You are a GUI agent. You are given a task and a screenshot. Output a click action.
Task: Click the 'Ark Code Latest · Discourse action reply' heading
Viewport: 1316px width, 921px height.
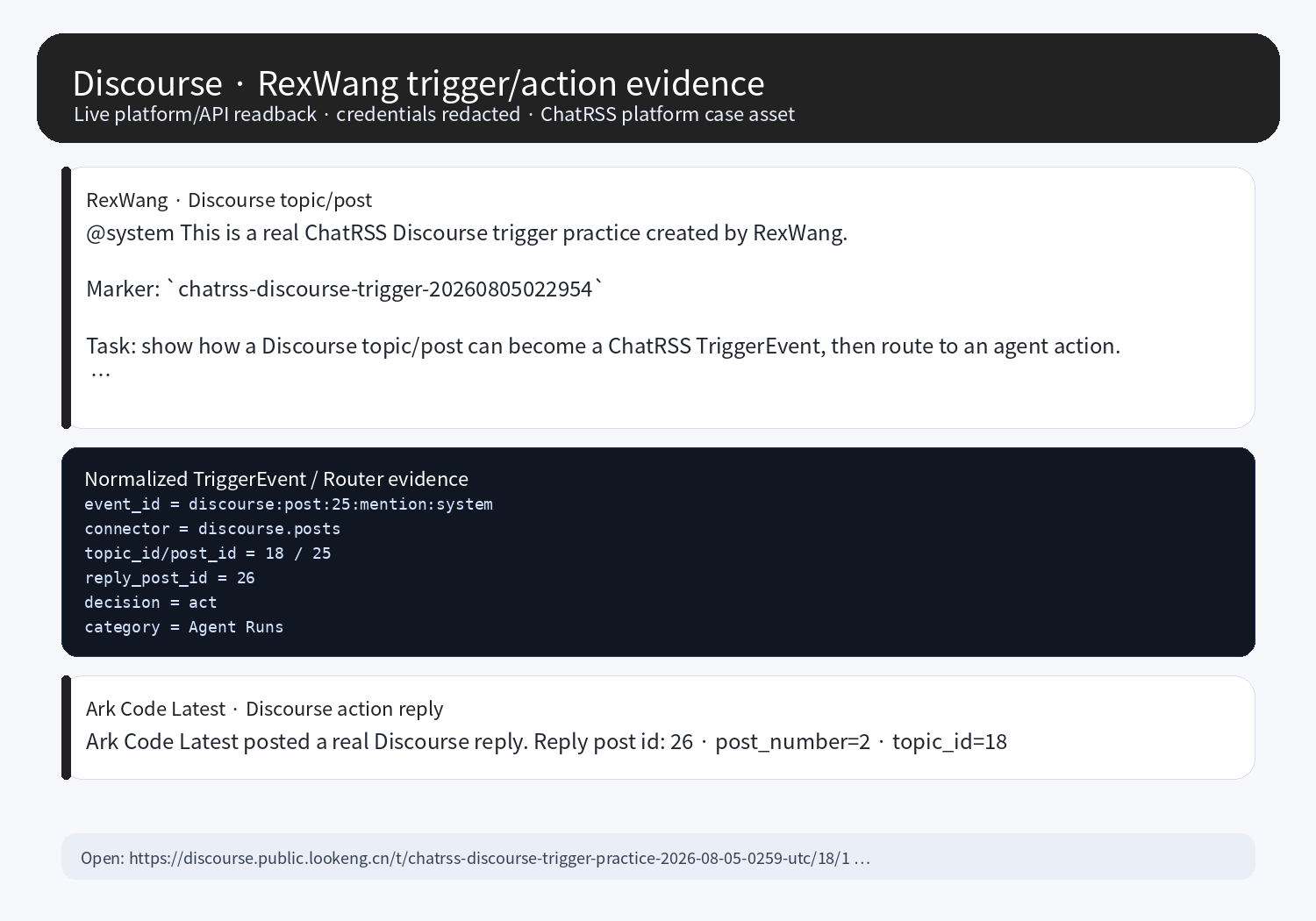[x=265, y=709]
